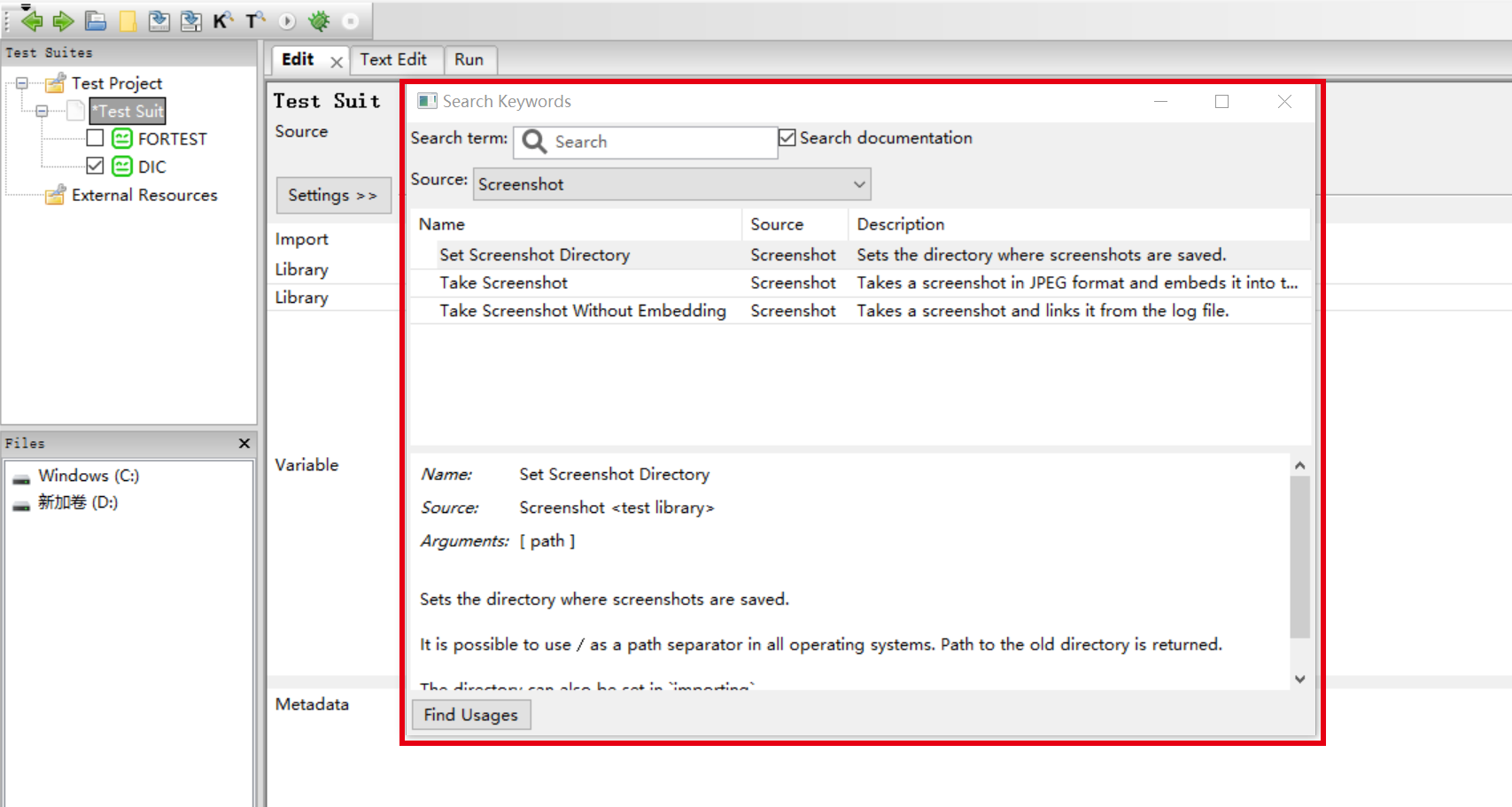The width and height of the screenshot is (1512, 807).
Task: Close the Files panel
Action: pyautogui.click(x=244, y=443)
